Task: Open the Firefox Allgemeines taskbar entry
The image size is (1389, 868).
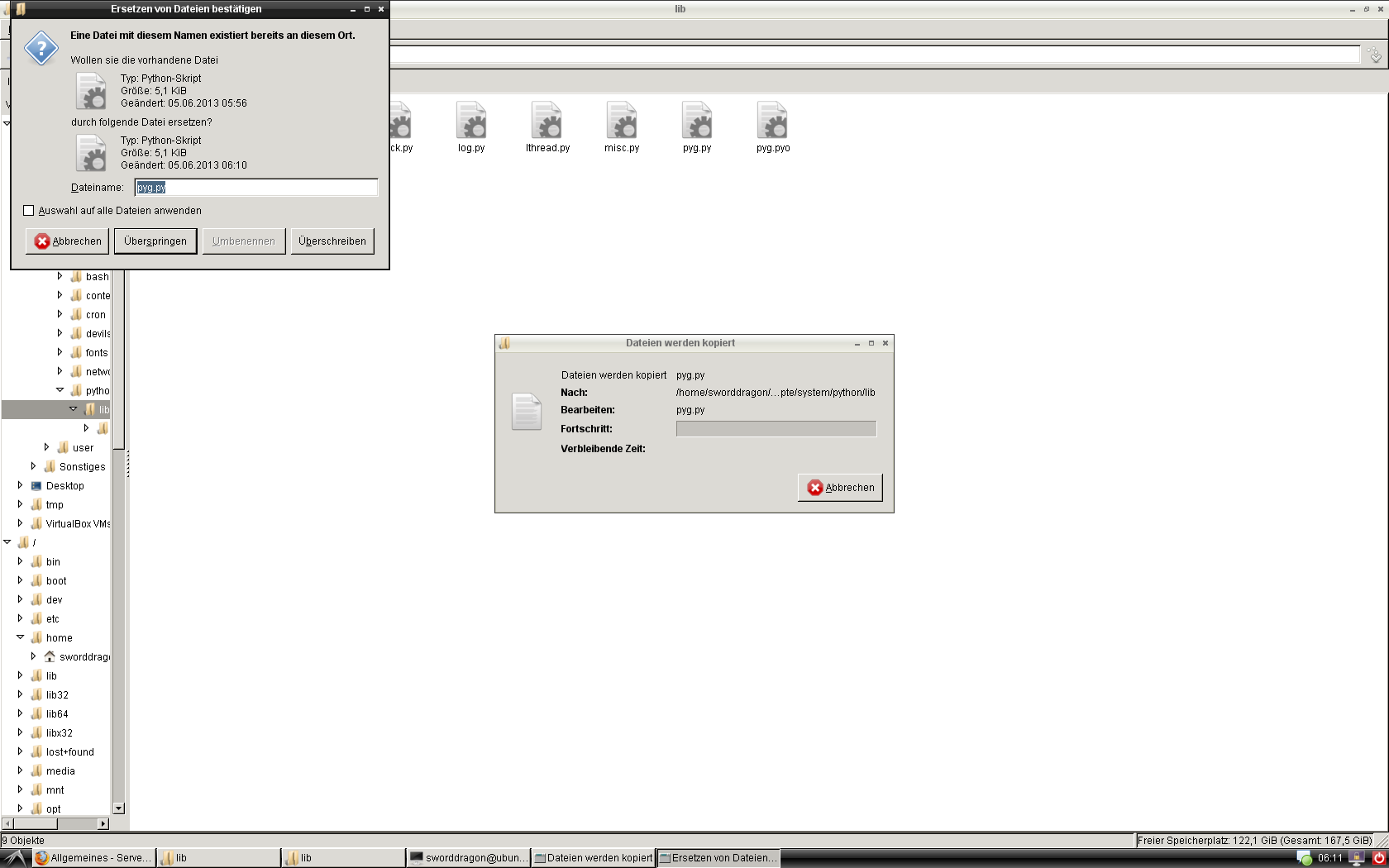Action: [x=93, y=858]
